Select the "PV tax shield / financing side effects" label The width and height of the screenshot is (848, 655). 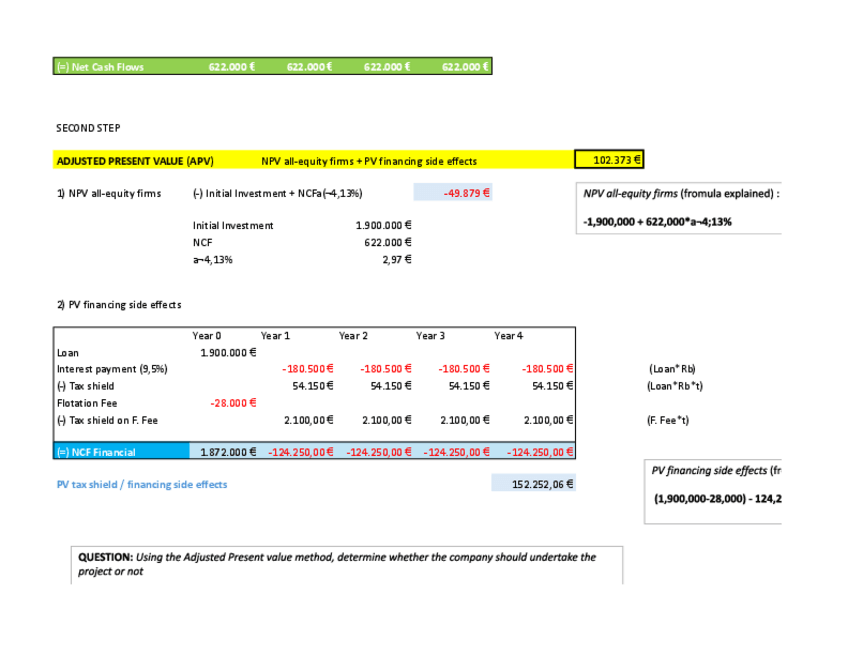click(142, 484)
